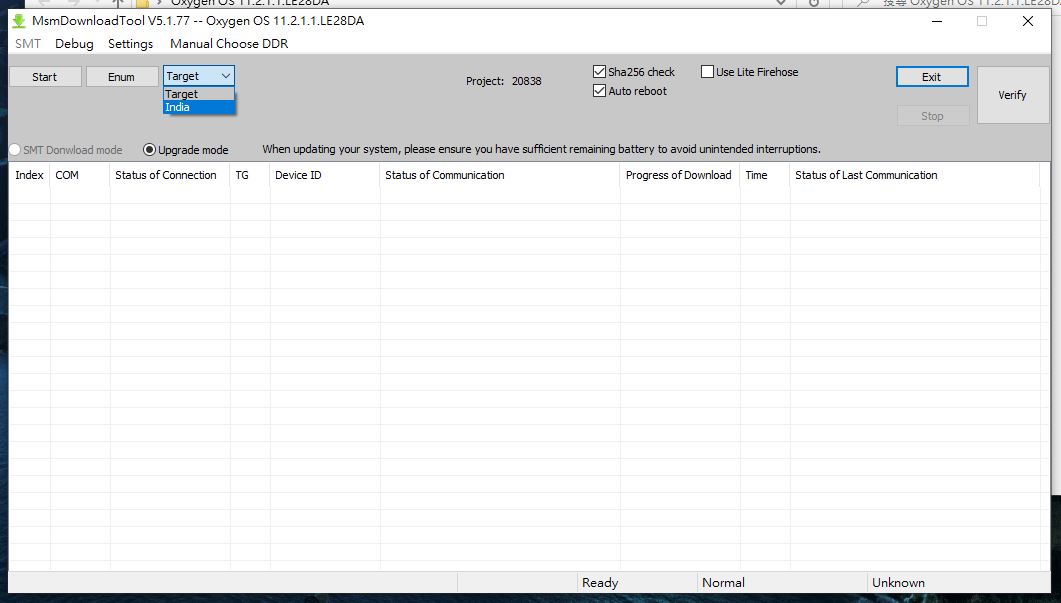Click the Index column header
1061x603 pixels.
point(30,175)
